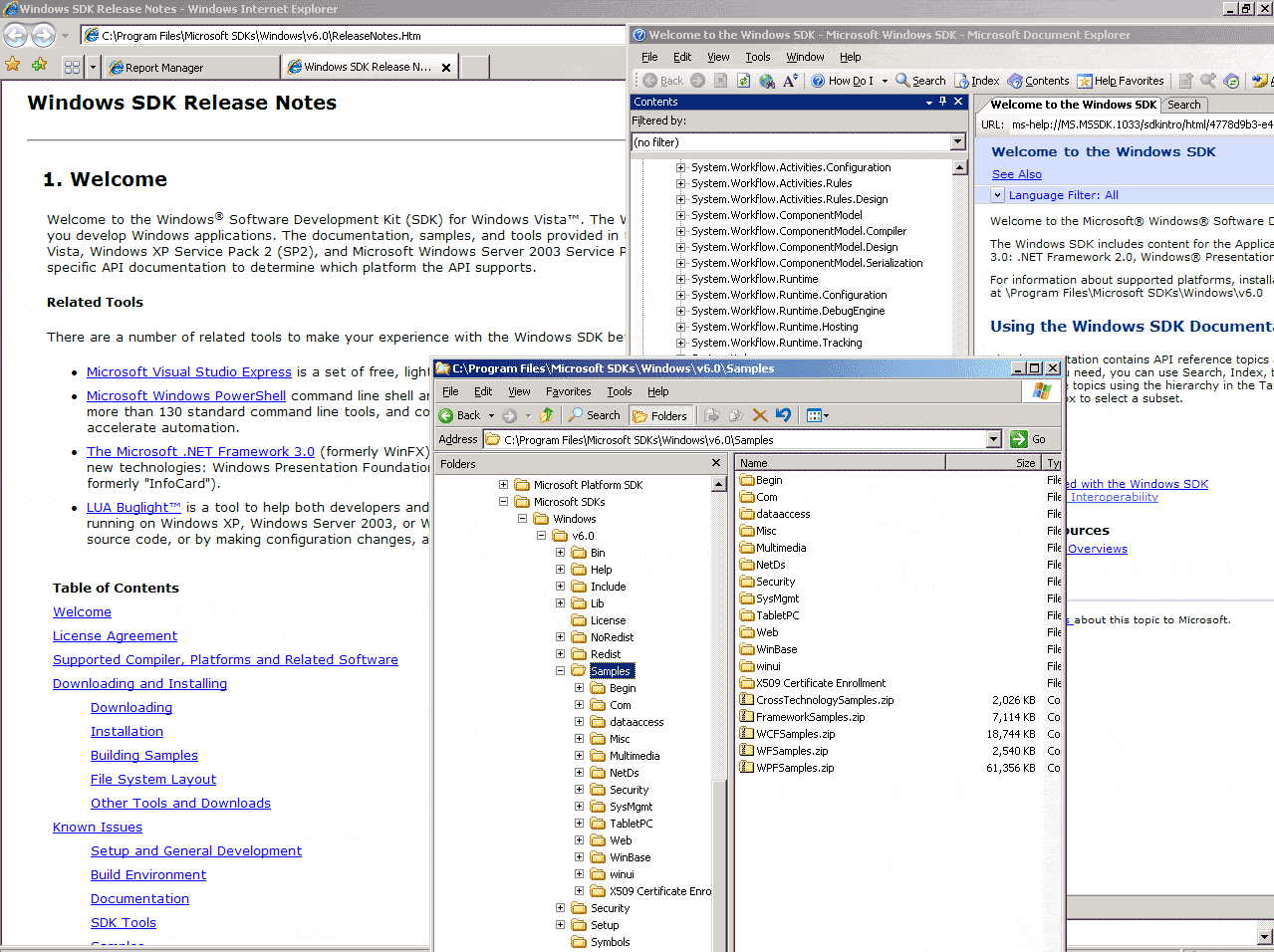Open the Back history dropdown in Explorer
This screenshot has height=952, width=1274.
click(x=491, y=415)
